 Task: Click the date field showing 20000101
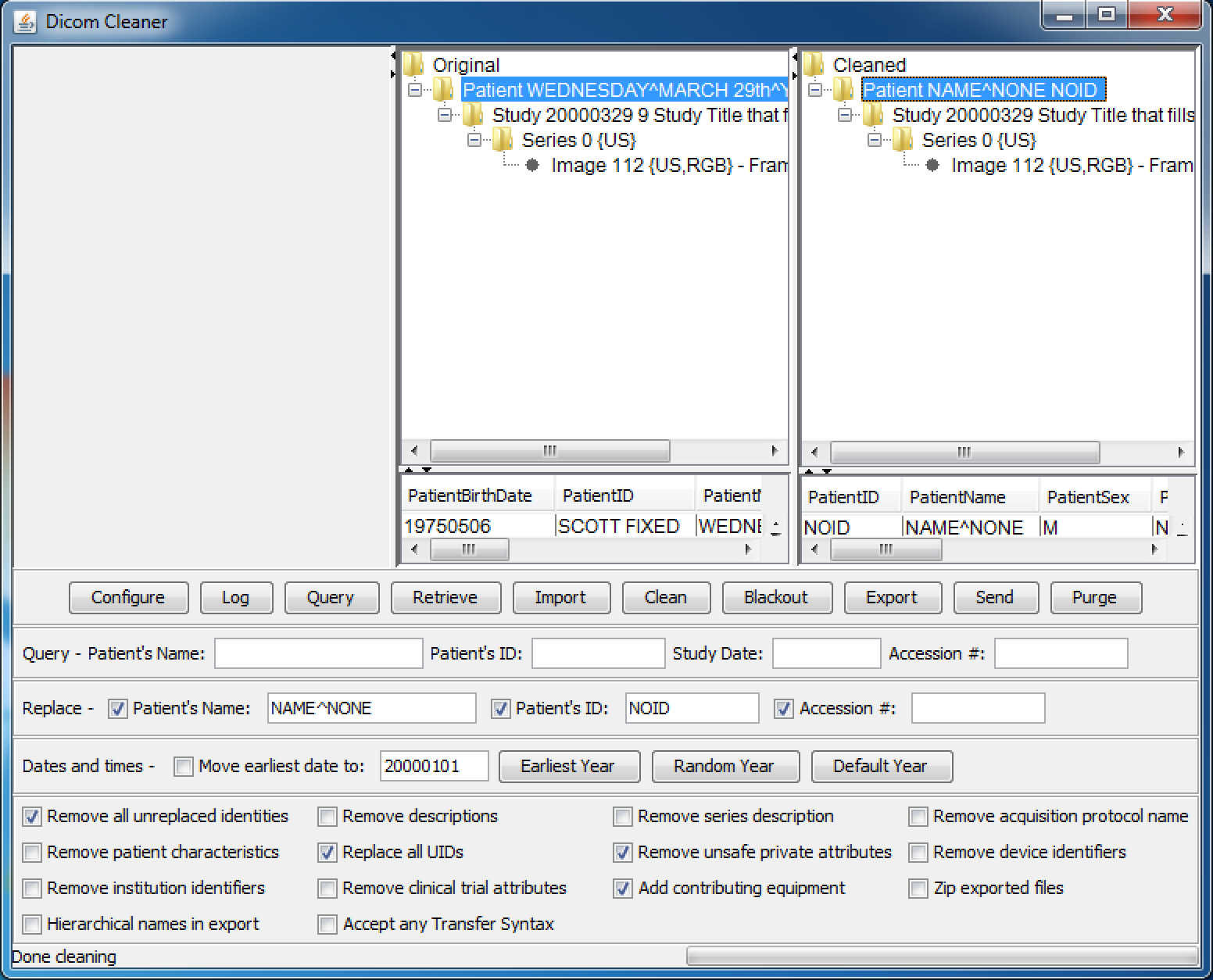pos(434,766)
